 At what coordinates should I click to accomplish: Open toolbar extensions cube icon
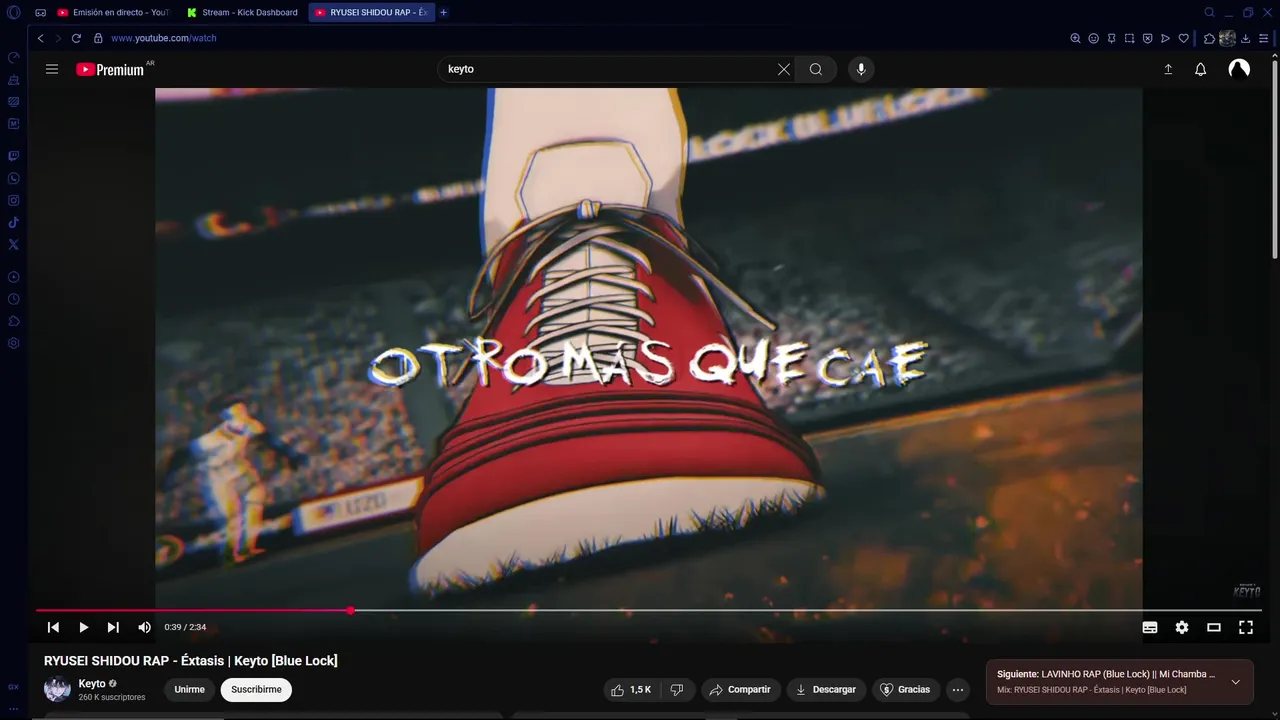tap(1209, 38)
